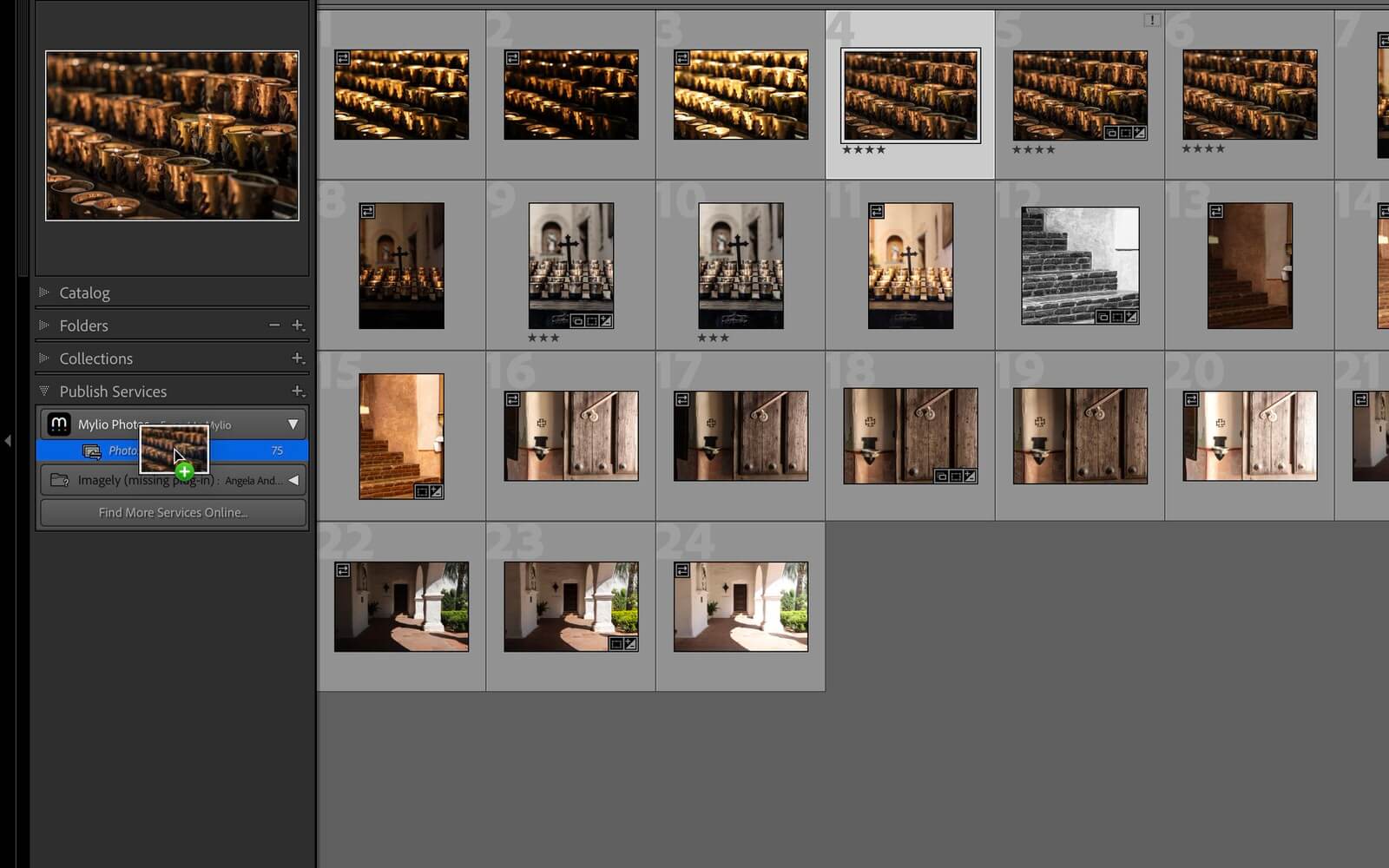The width and height of the screenshot is (1389, 868).
Task: Hide the left panel using edge arrow
Action: (x=8, y=441)
